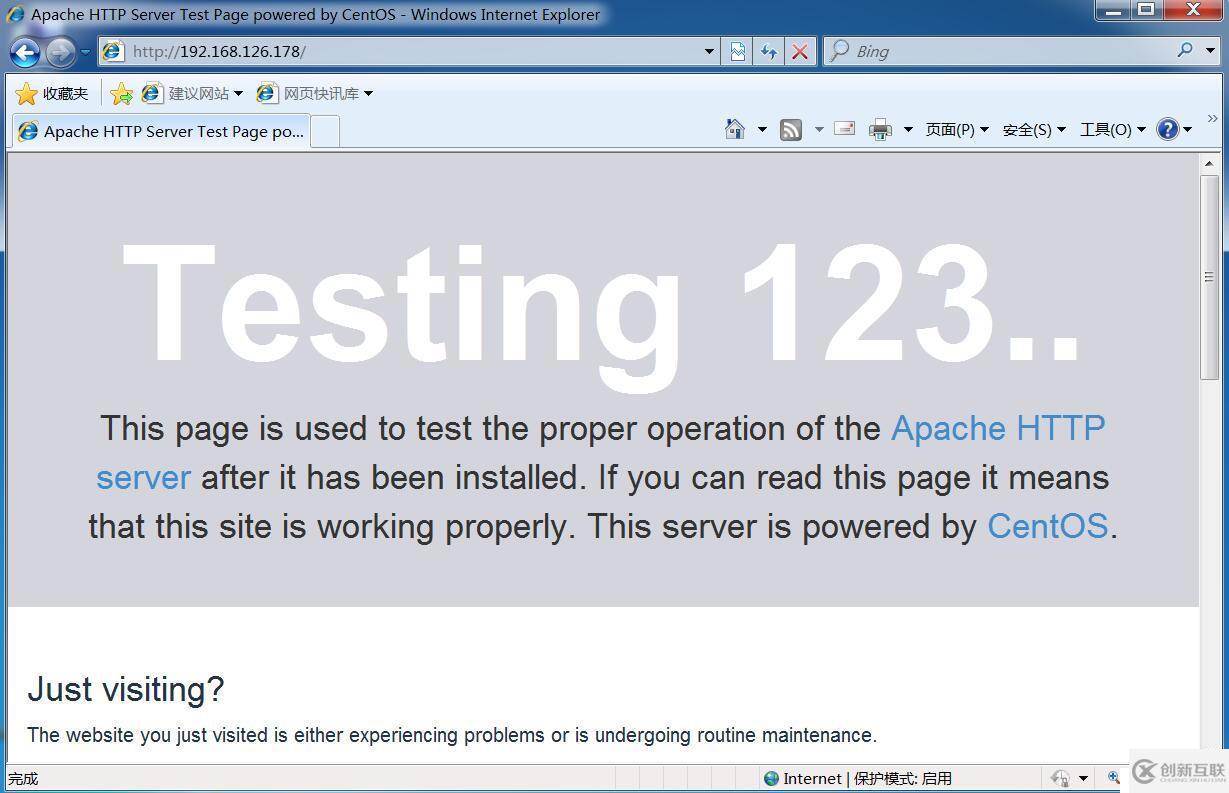
Task: Select the Apache HTTP Server Test Page tab
Action: point(161,131)
